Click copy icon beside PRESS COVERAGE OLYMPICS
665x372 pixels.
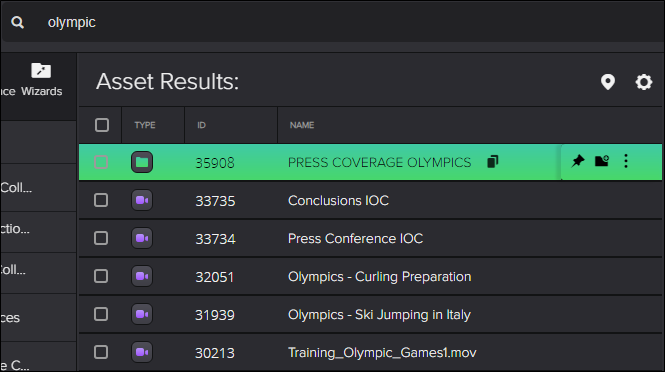pyautogui.click(x=492, y=162)
